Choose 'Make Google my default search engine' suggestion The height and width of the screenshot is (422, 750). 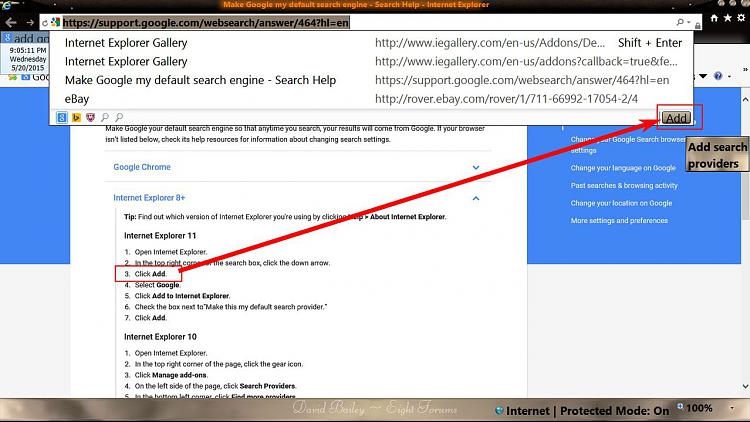tap(371, 80)
